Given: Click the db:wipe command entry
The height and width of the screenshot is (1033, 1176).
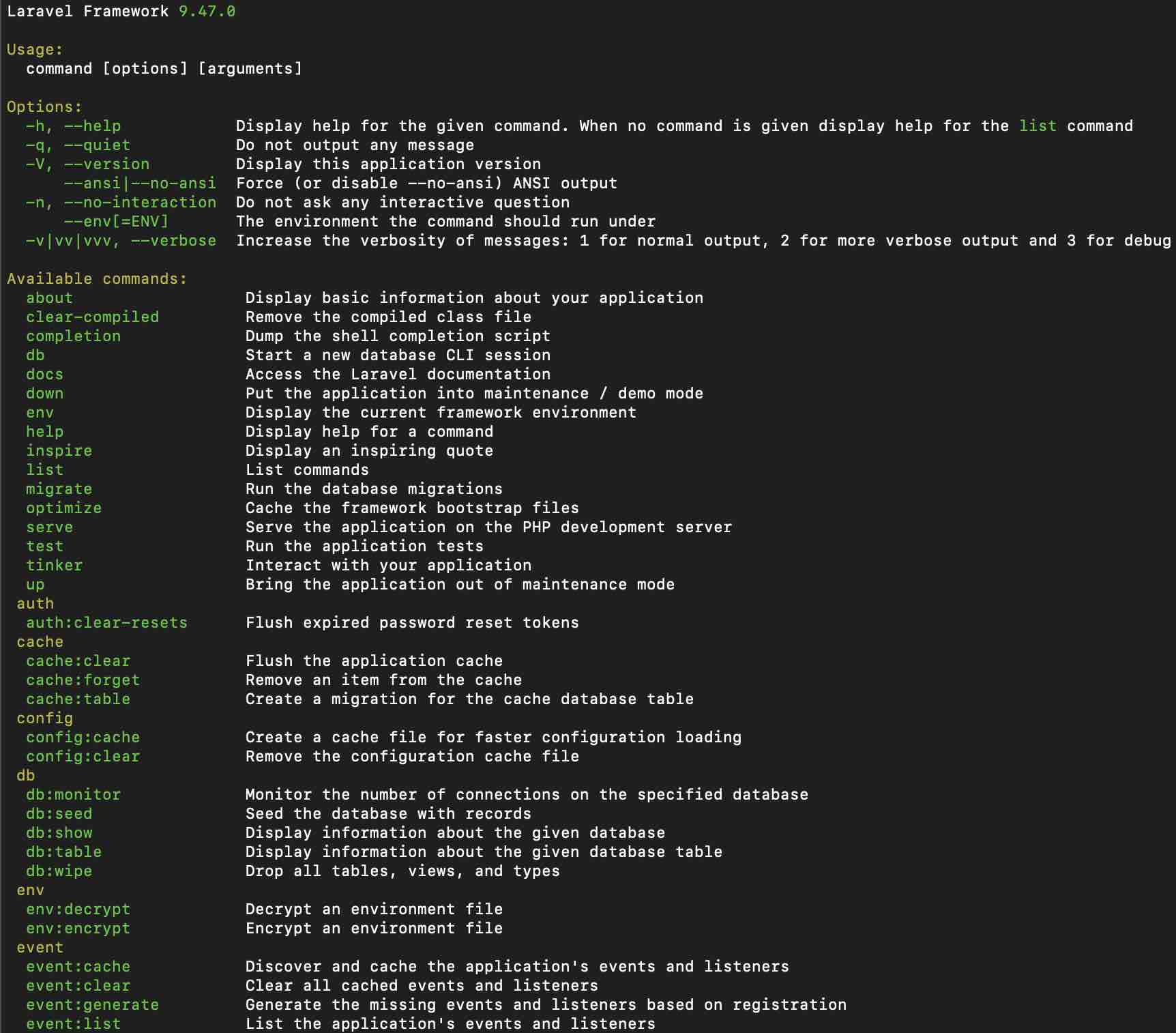Looking at the screenshot, I should tap(59, 871).
